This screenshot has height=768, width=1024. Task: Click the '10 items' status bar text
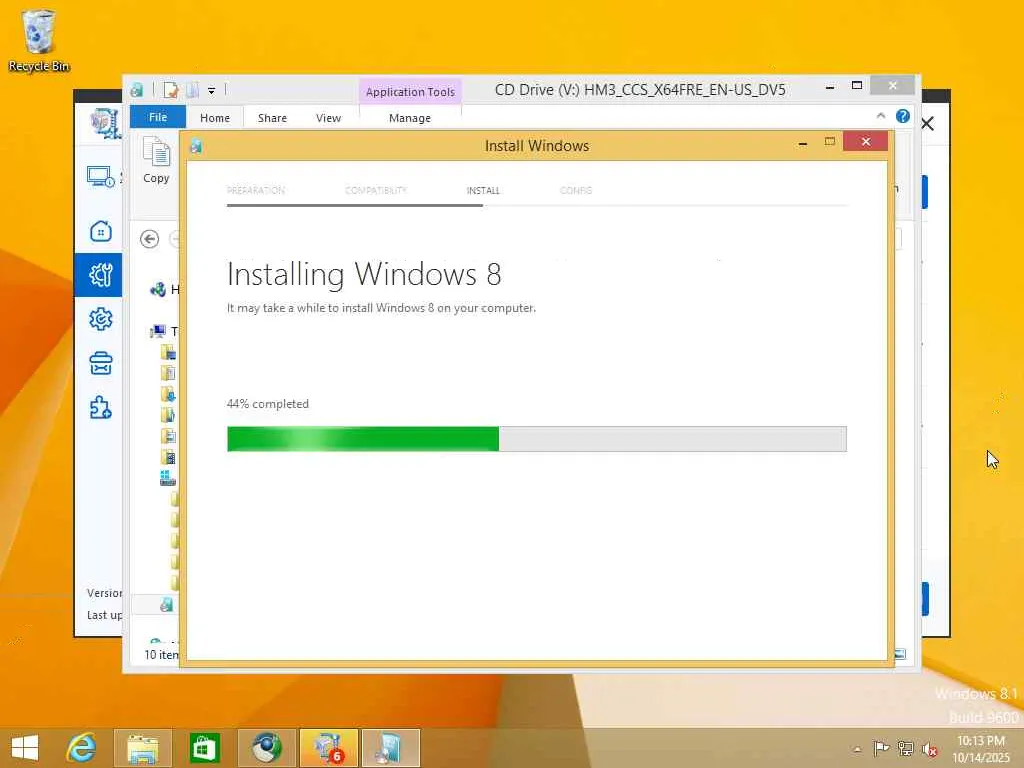pos(161,654)
